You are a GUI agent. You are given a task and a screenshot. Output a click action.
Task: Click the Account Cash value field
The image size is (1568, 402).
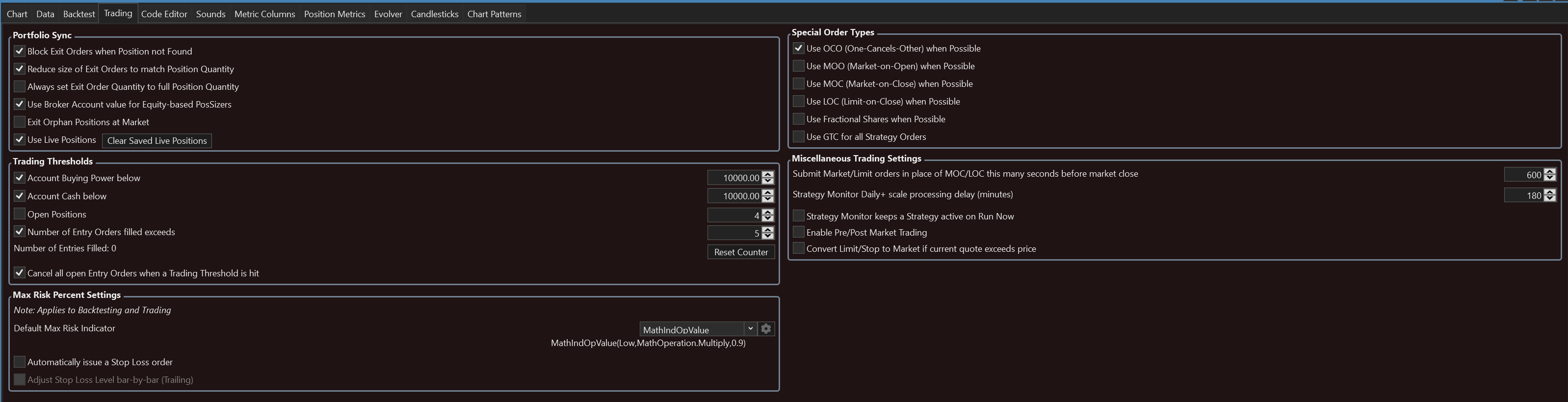click(x=735, y=196)
